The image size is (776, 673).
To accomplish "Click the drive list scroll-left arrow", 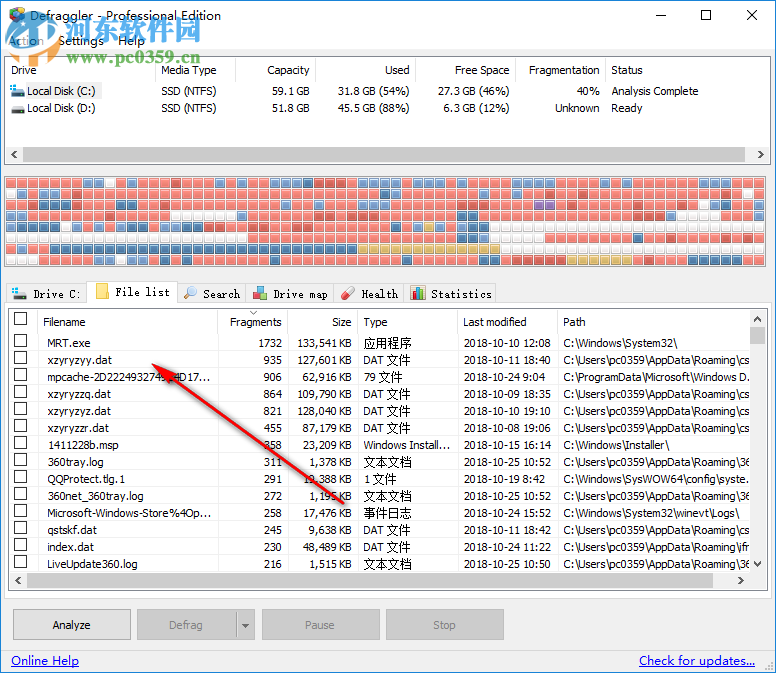I will [x=14, y=154].
